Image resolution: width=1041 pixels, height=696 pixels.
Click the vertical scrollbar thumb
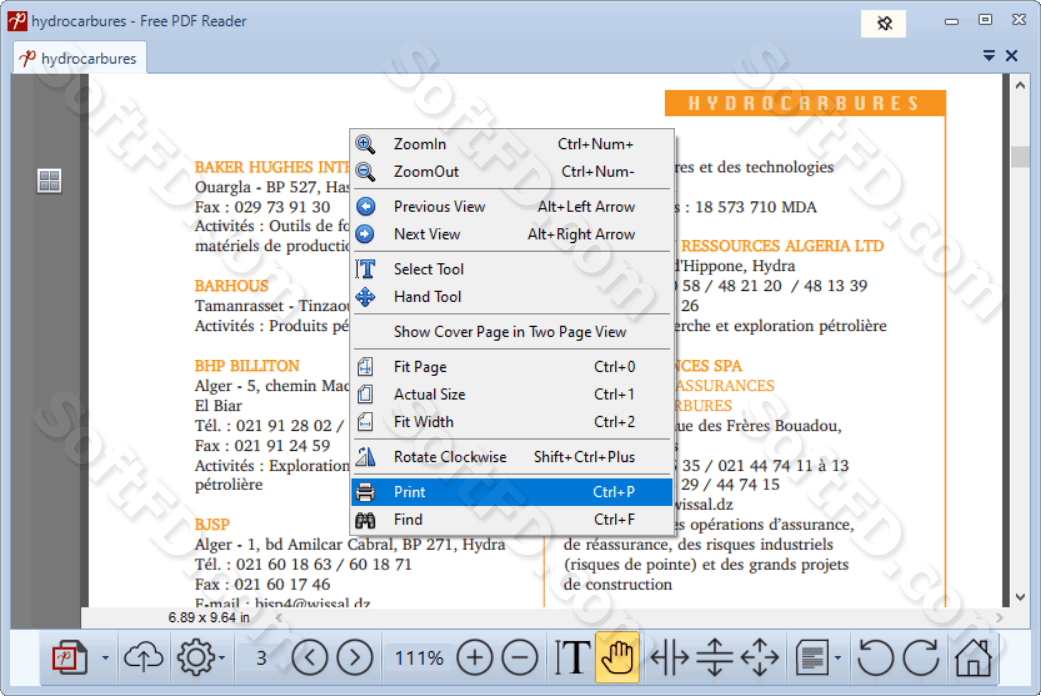(1020, 157)
